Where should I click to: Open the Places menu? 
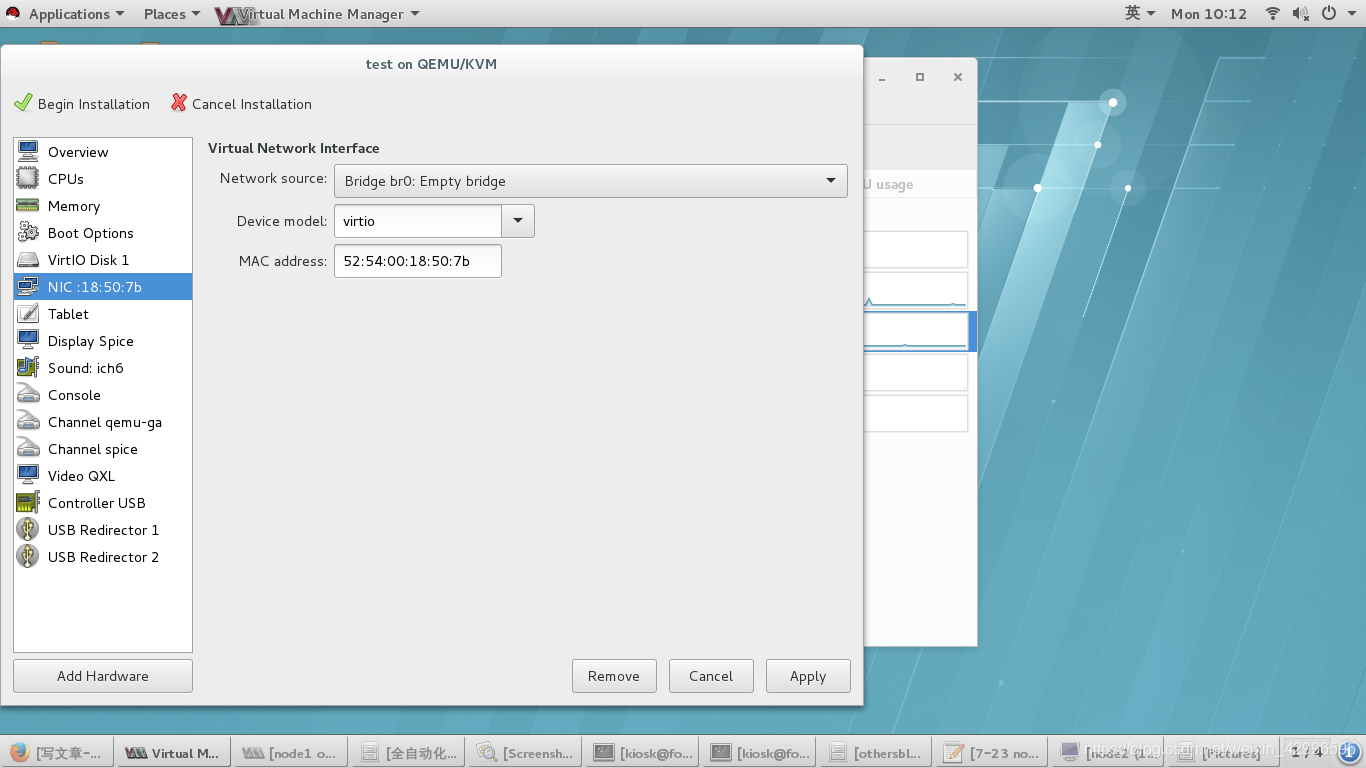[172, 14]
